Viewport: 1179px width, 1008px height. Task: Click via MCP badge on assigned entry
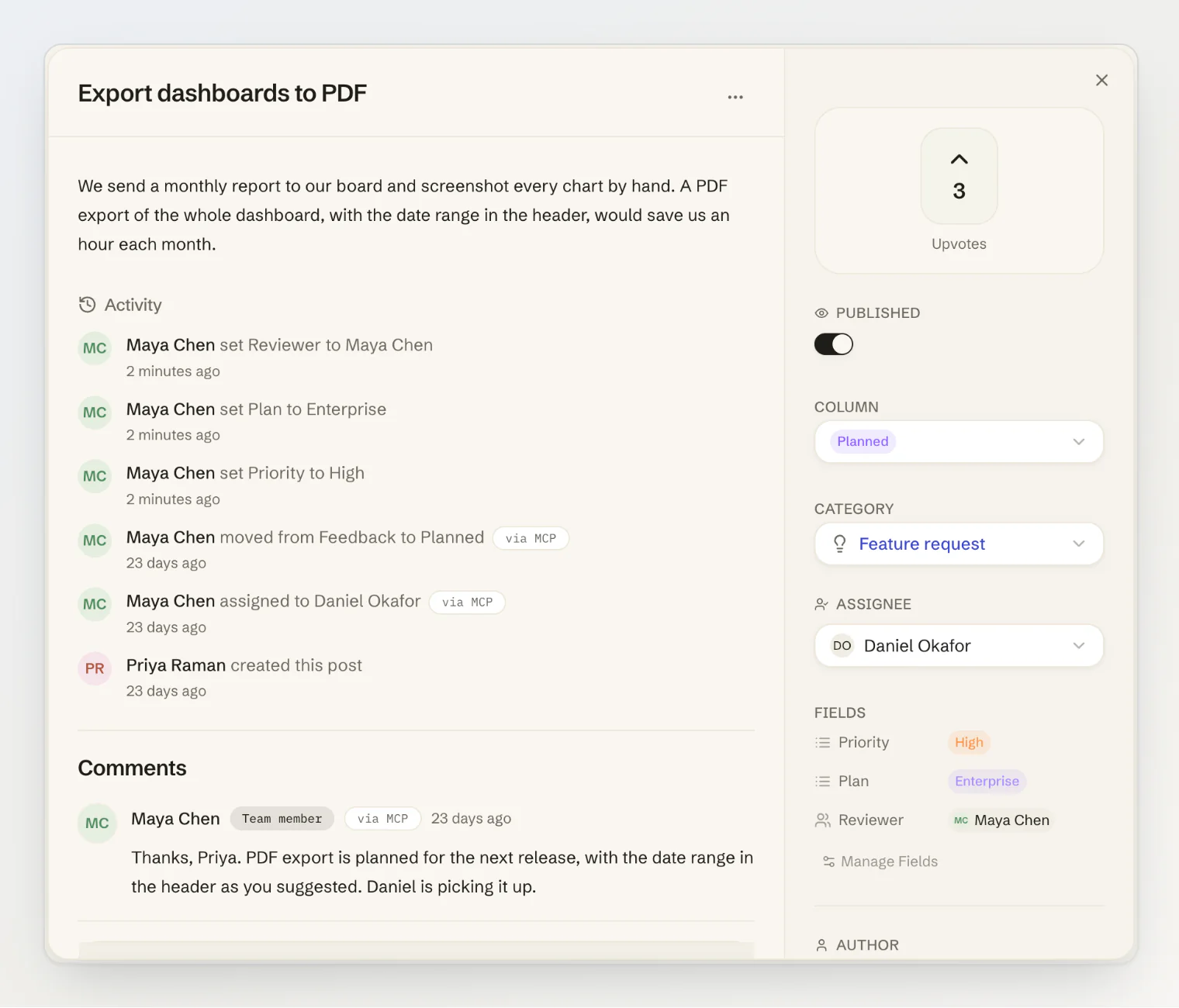pyautogui.click(x=467, y=602)
